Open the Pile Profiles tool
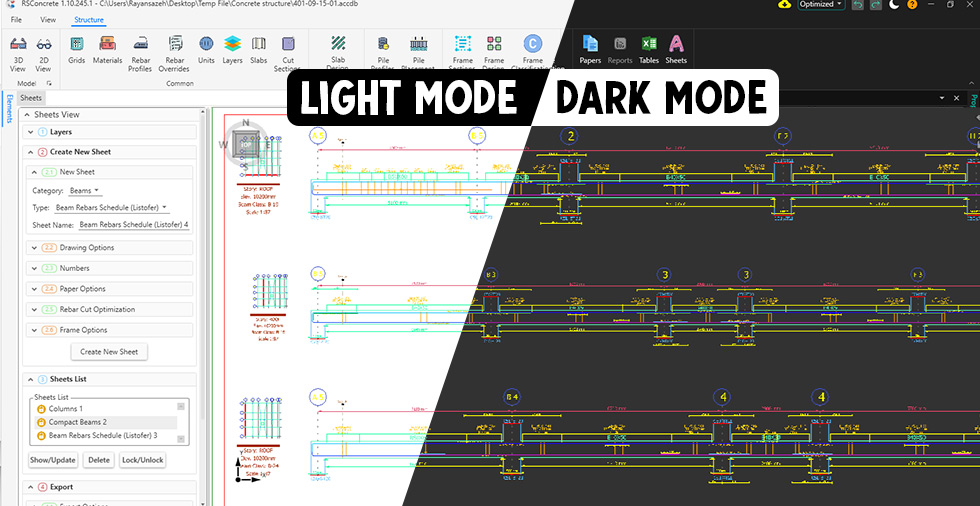The image size is (980, 506). click(x=382, y=53)
